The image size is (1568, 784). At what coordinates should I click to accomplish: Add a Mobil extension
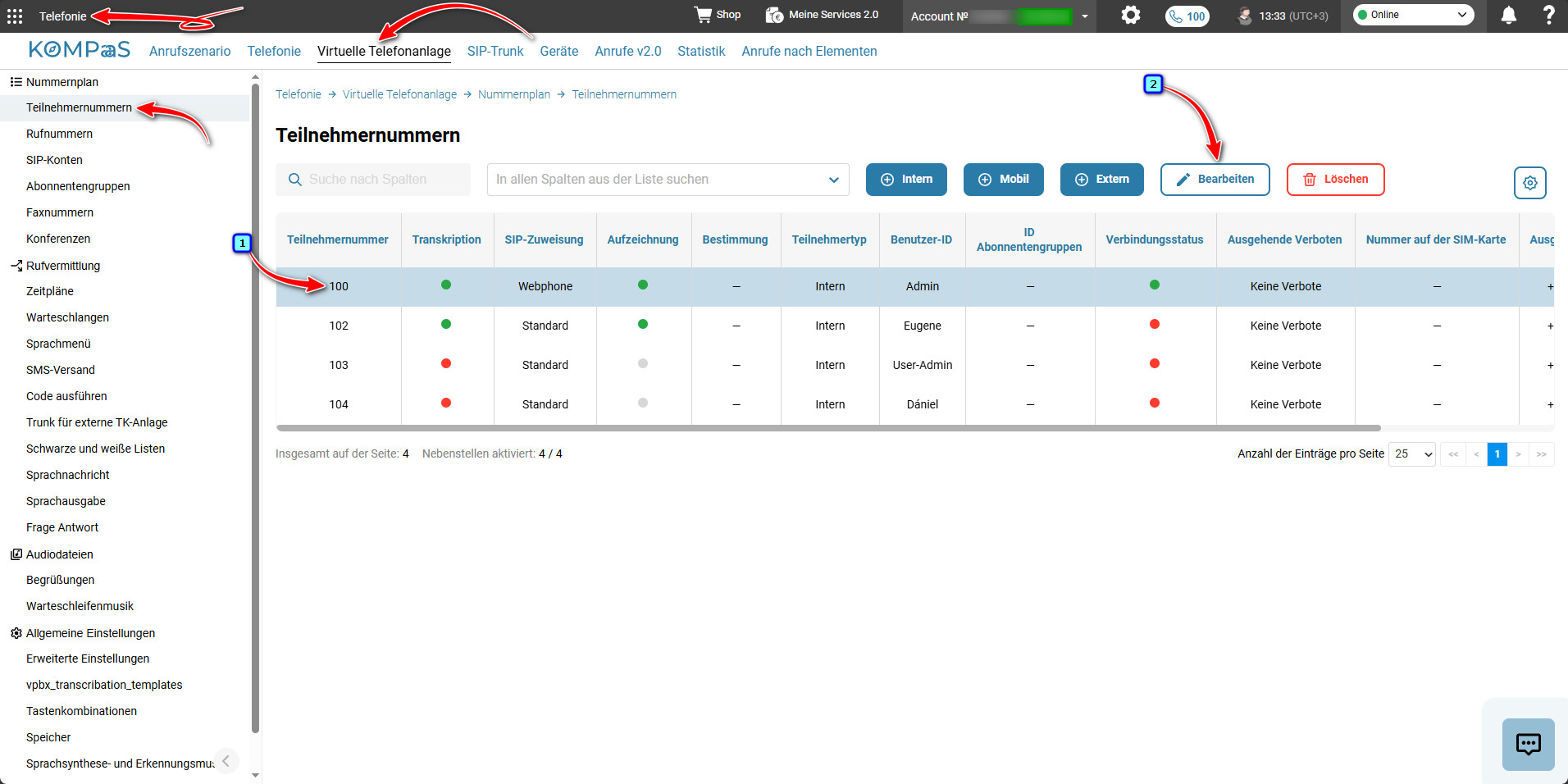point(1004,180)
